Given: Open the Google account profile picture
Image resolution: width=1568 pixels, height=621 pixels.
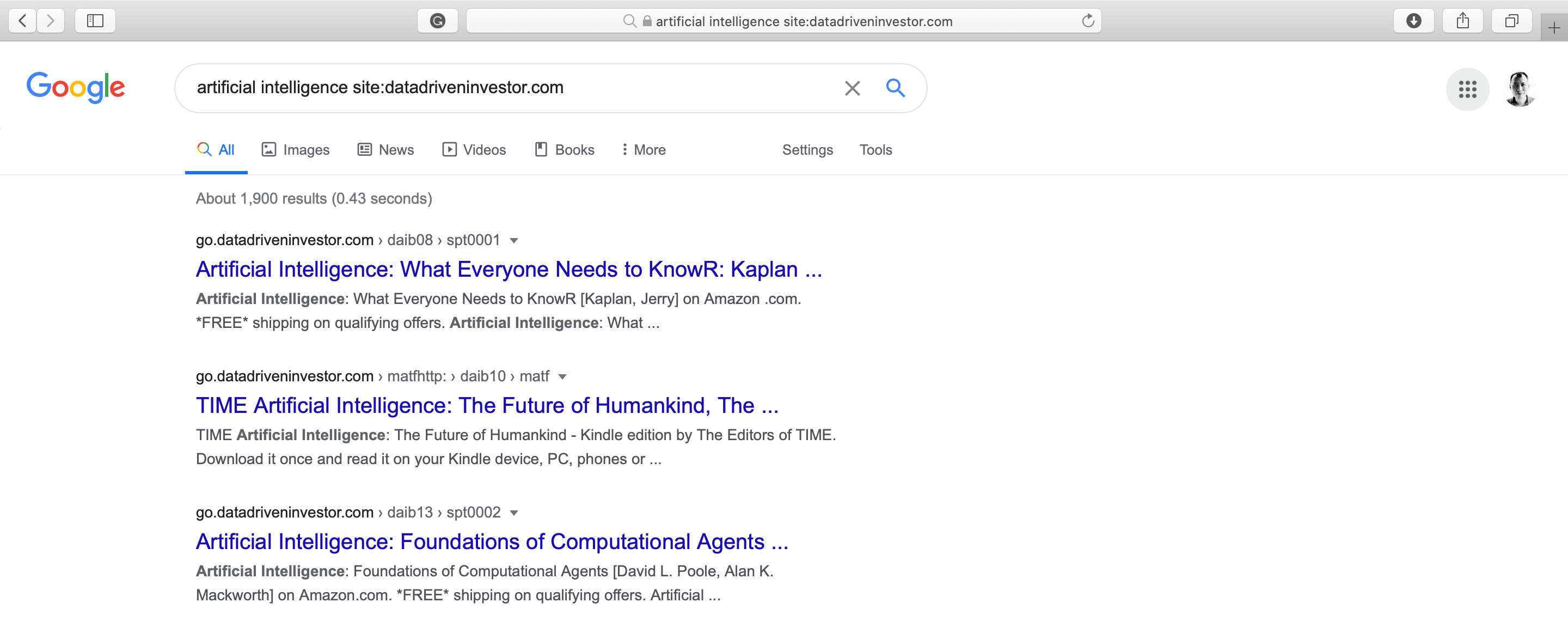Looking at the screenshot, I should (x=1520, y=89).
